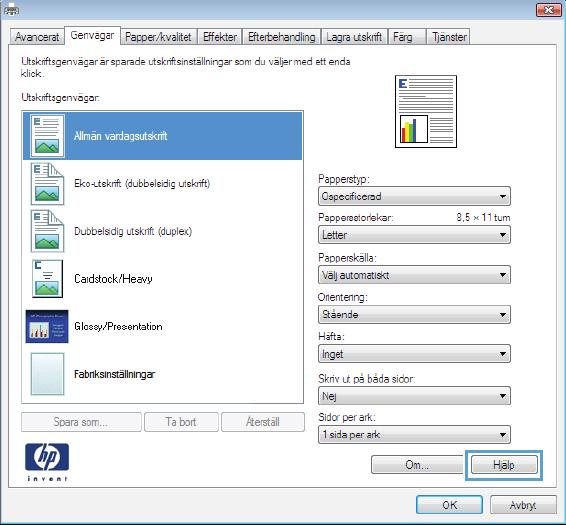Screen dimensions: 566x525
Task: Choose the Eko-utskrift (dubbelsidig utskrift) shortcut icon
Action: [47, 184]
